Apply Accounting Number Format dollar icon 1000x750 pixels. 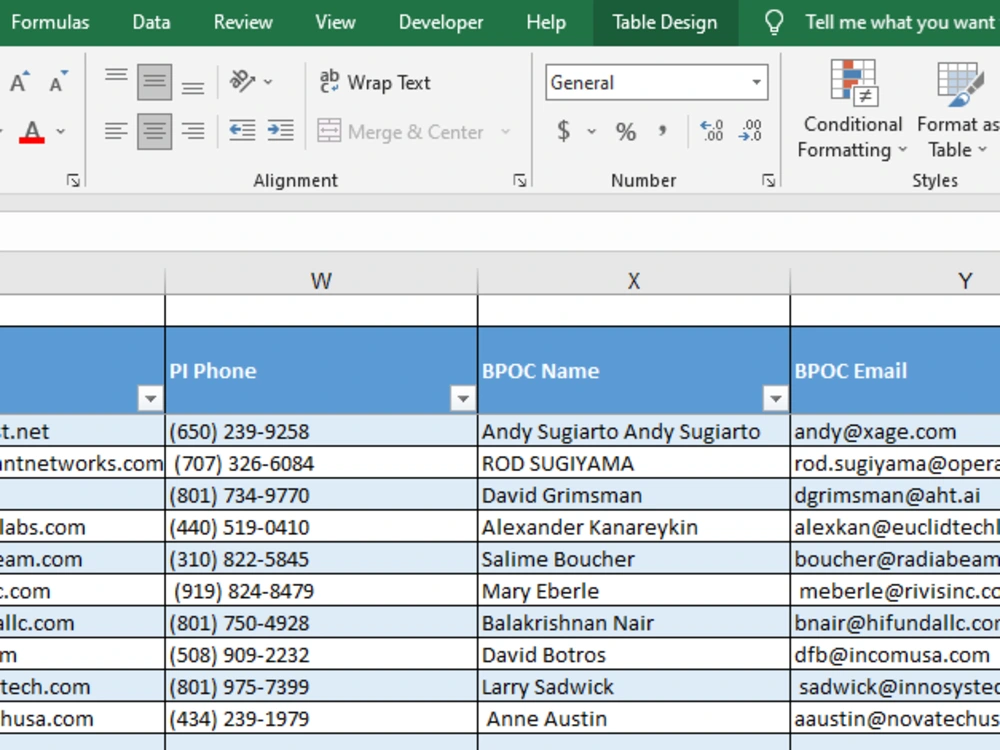pos(563,131)
